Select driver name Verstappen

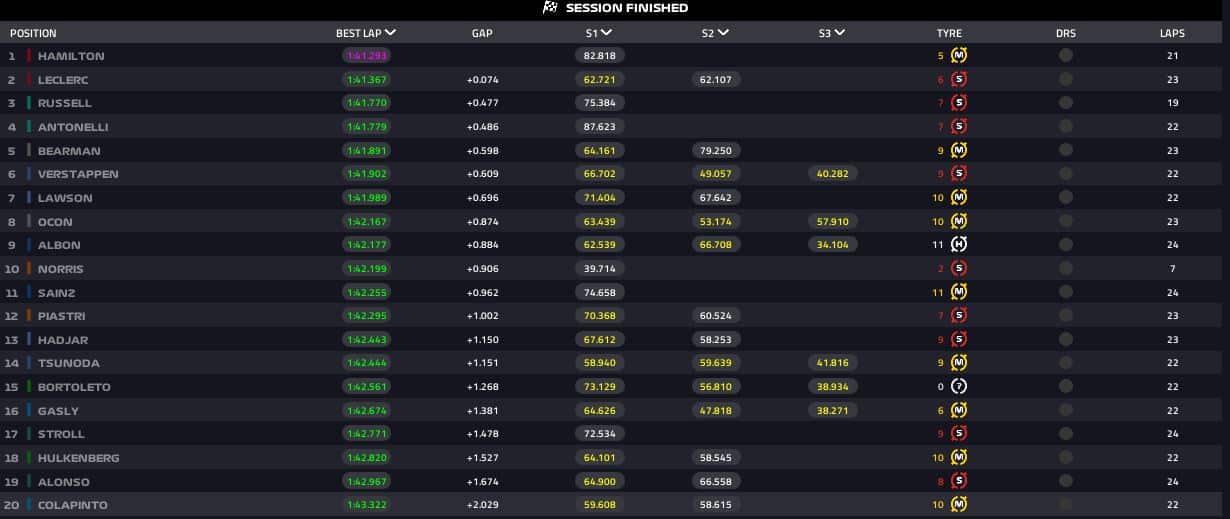tap(78, 174)
